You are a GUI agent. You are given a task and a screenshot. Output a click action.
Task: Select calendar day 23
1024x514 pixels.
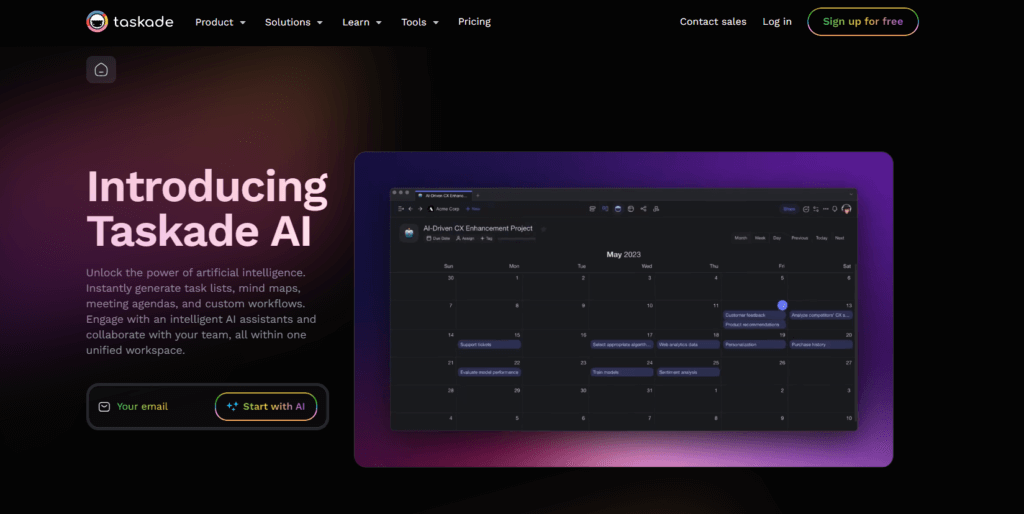tap(583, 363)
